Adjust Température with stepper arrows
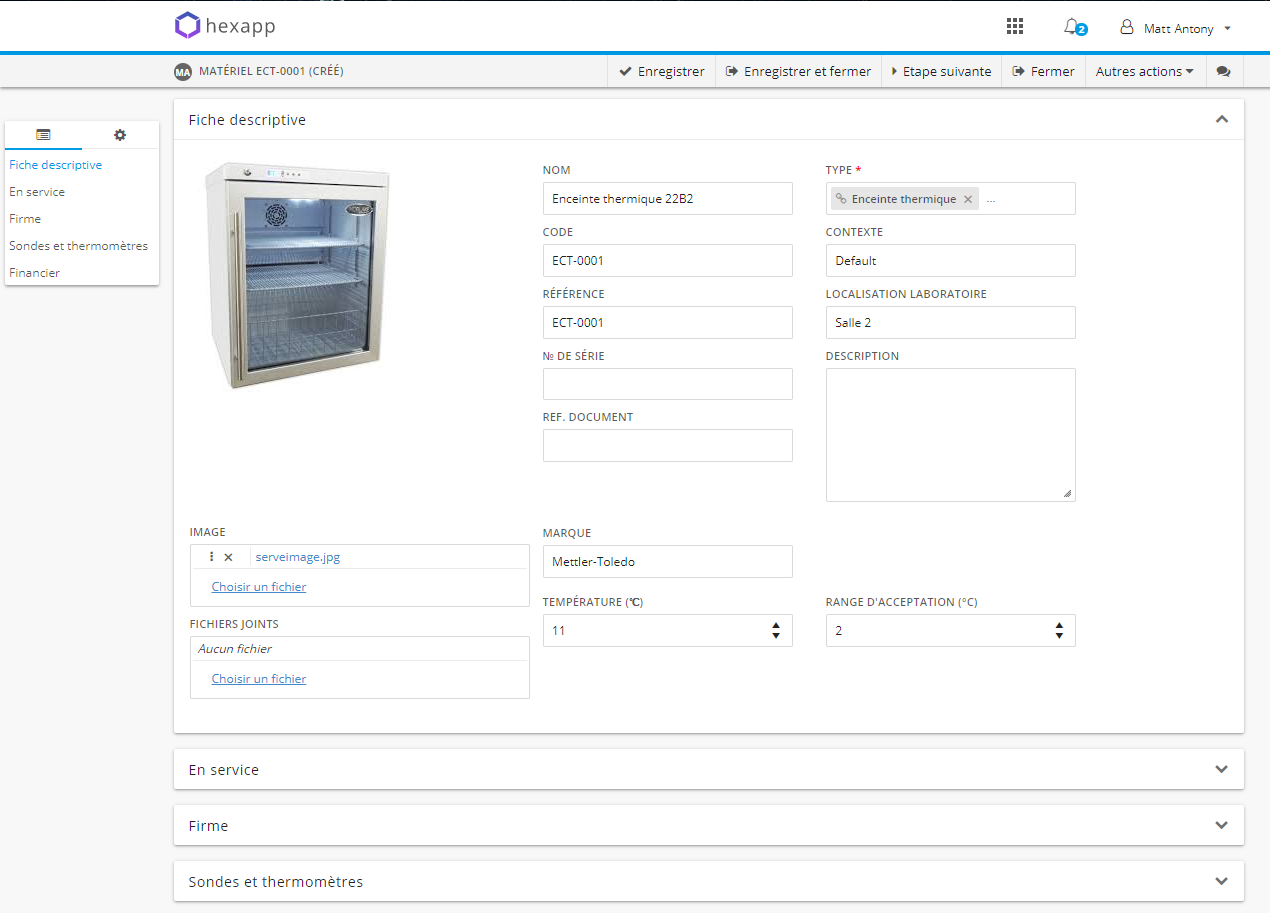 pos(776,631)
